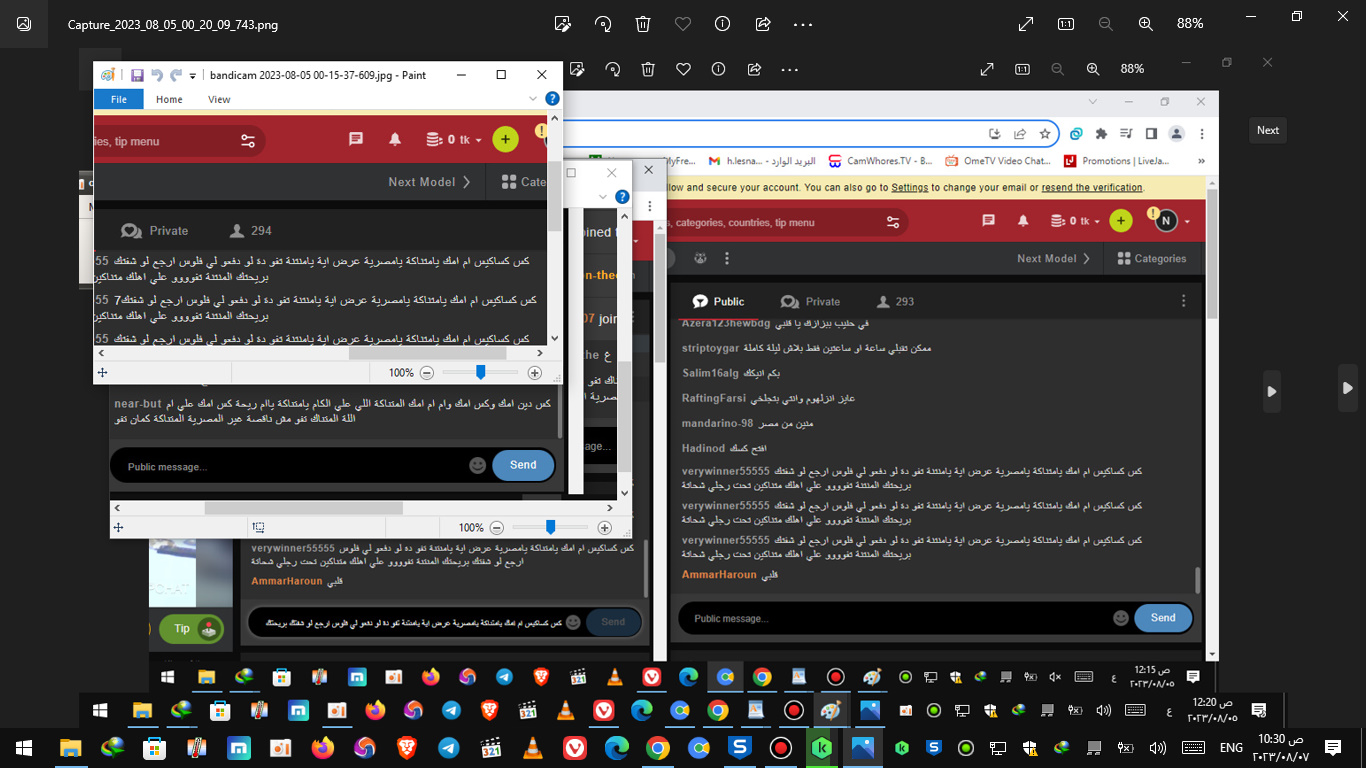Screen dimensions: 1366x768
Task: Share the capture using the topmost share icon
Action: [763, 24]
